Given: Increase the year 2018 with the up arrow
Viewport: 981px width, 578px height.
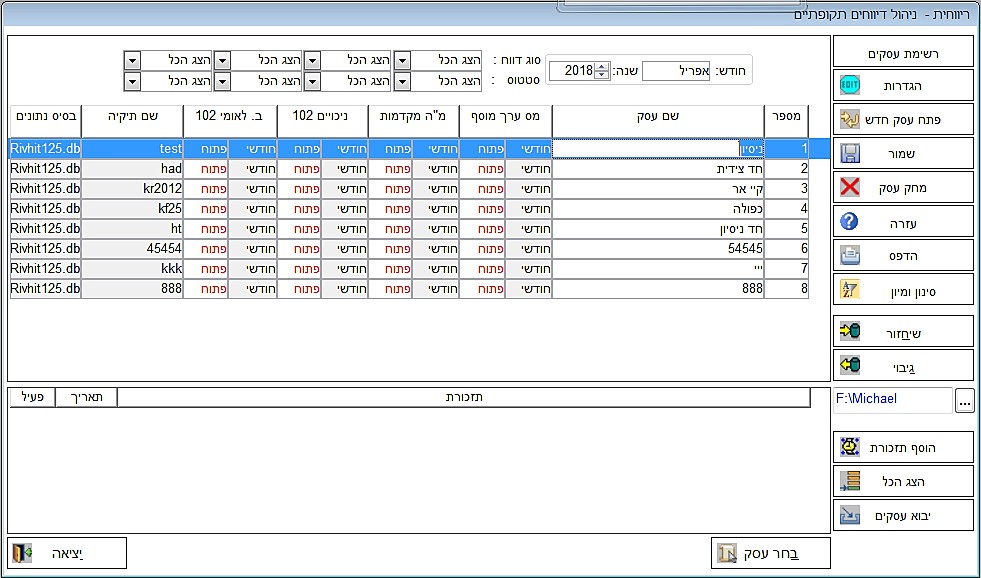Looking at the screenshot, I should coord(601,66).
